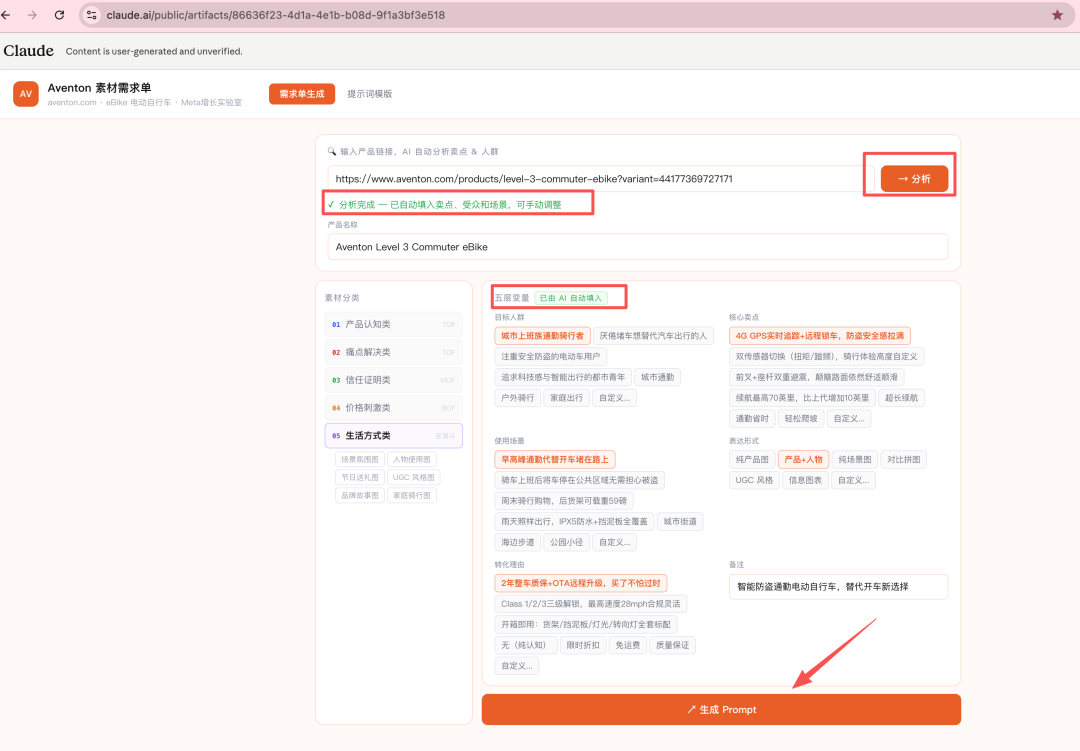Select category 02 痛点解决类
Viewport: 1080px width, 751px height.
(393, 352)
